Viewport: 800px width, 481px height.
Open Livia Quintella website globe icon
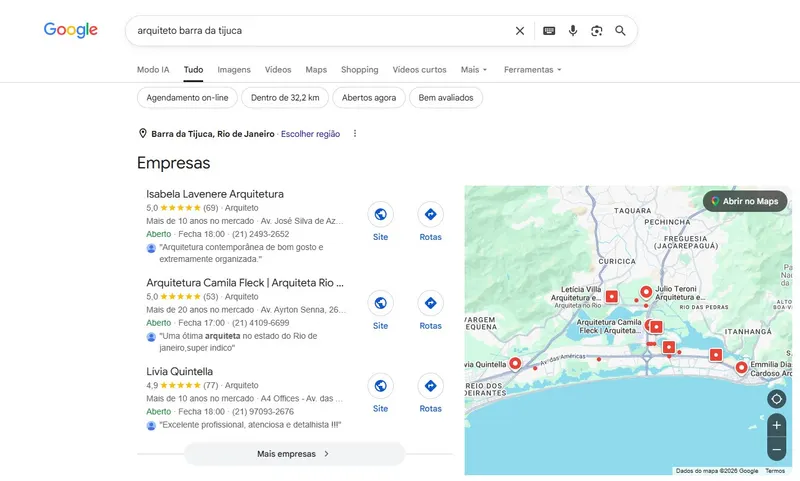(380, 386)
